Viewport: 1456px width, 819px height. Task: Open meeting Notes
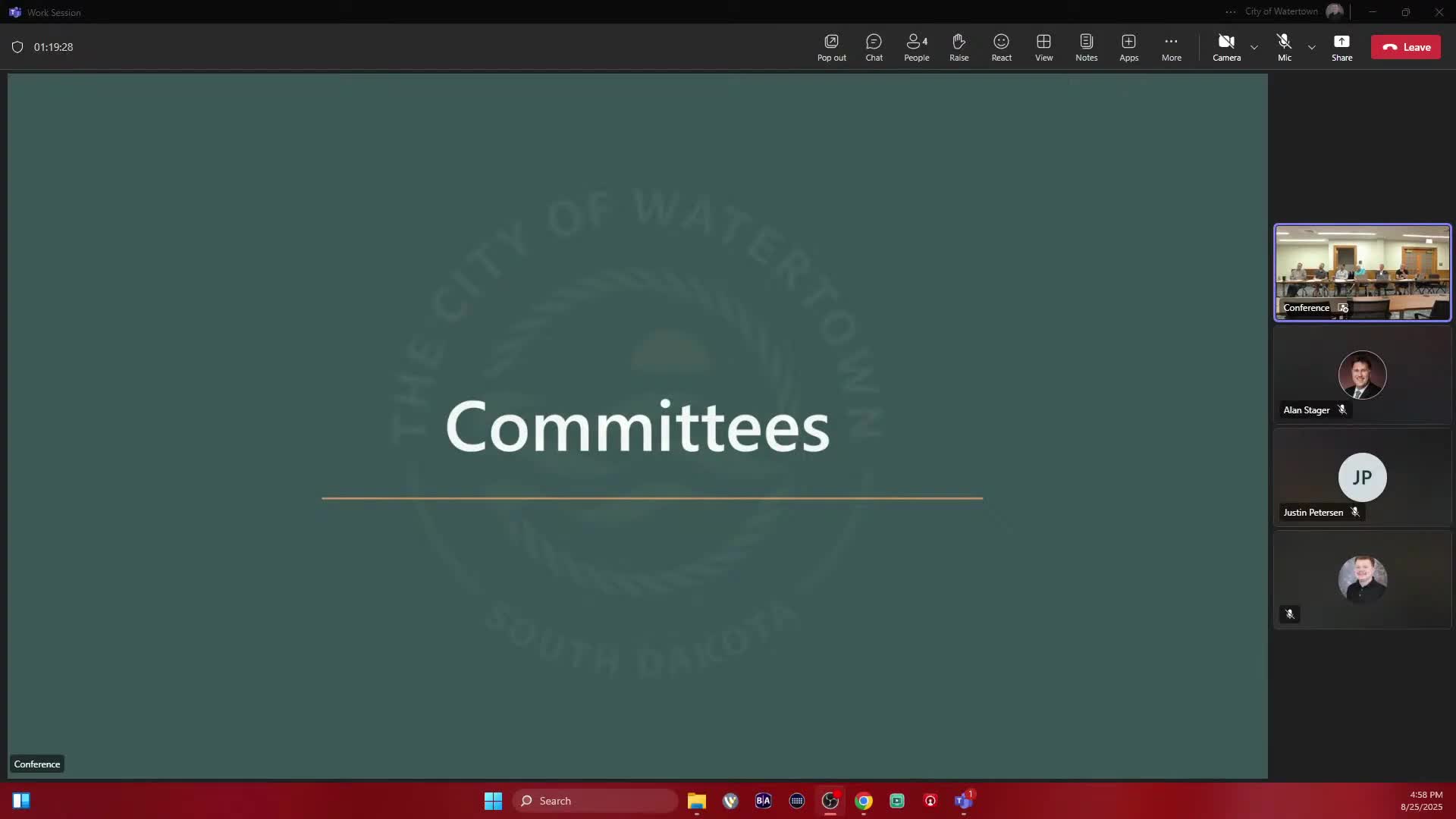(x=1086, y=47)
